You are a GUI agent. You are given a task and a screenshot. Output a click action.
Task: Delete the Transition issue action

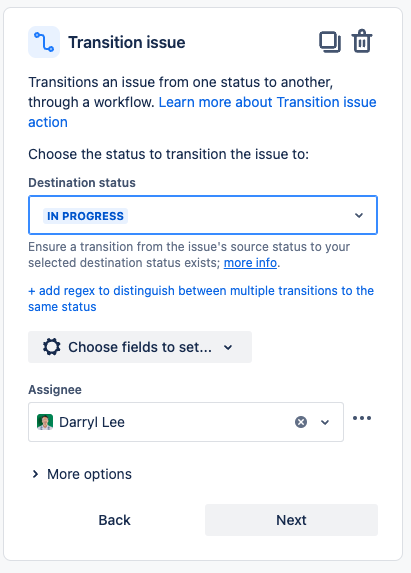pos(362,41)
